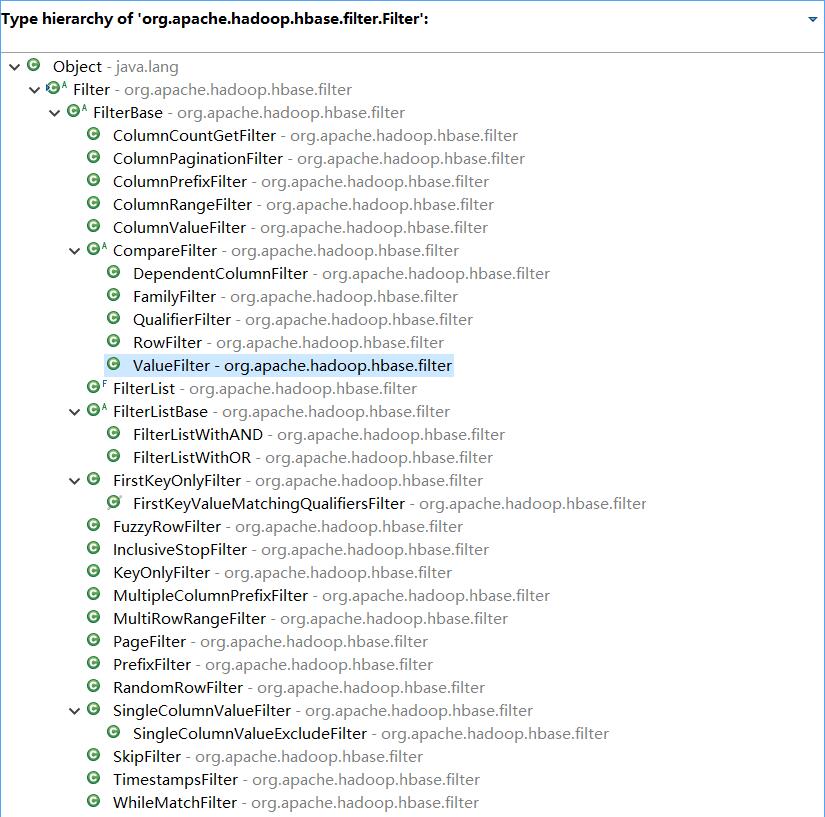The height and width of the screenshot is (817, 825).
Task: Click the class icon beside ColumnPrefixFilter
Action: (94, 180)
